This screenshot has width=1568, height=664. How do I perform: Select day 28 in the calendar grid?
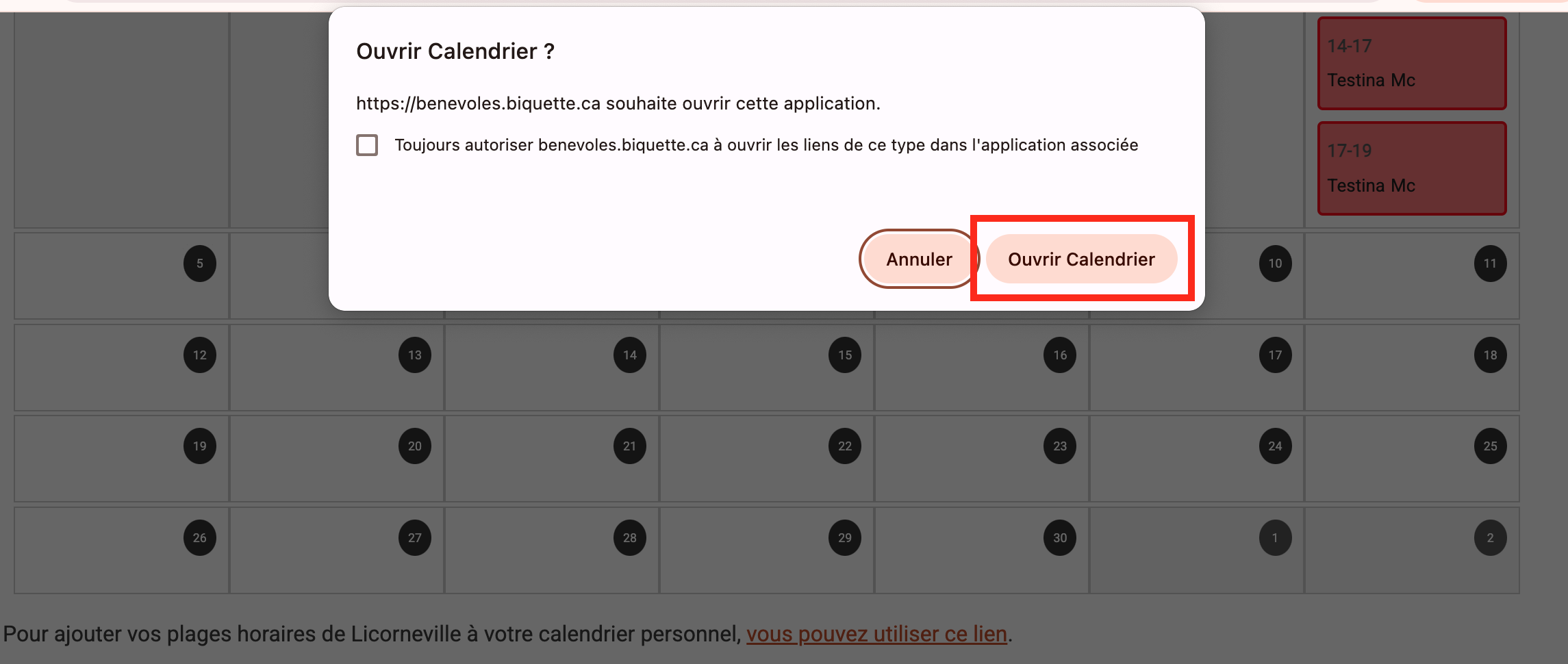tap(629, 537)
